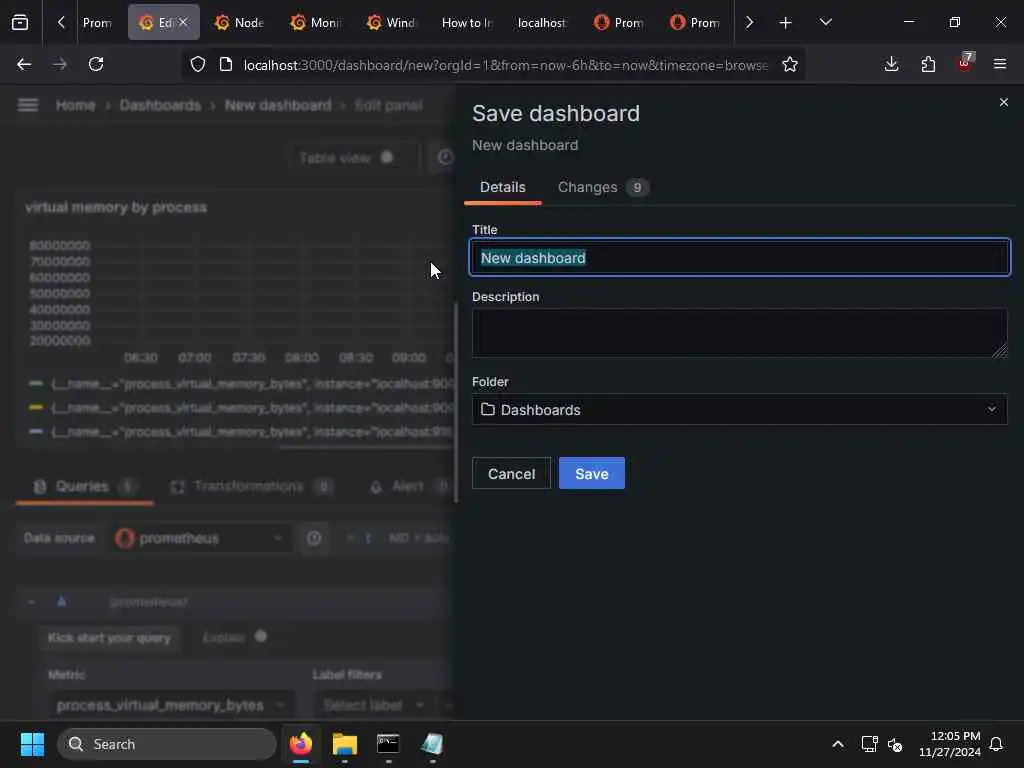Image resolution: width=1024 pixels, height=768 pixels.
Task: Open Firefox from taskbar
Action: 301,744
